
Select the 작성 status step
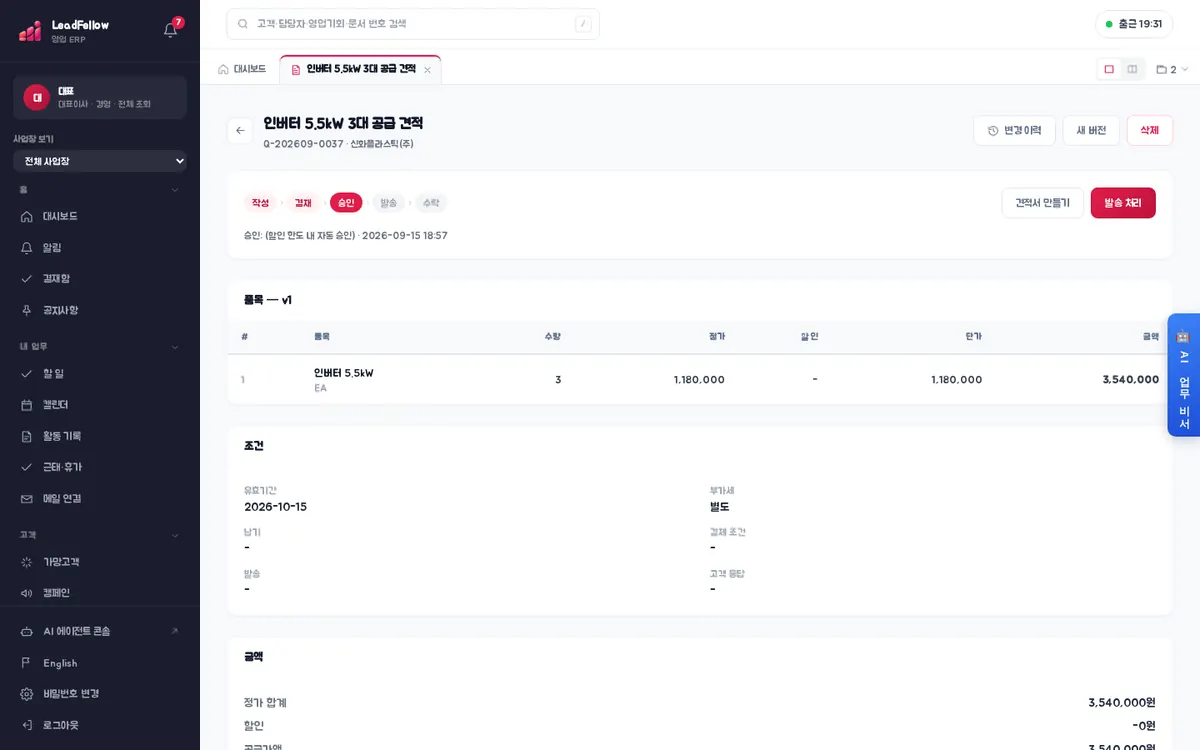(x=260, y=203)
